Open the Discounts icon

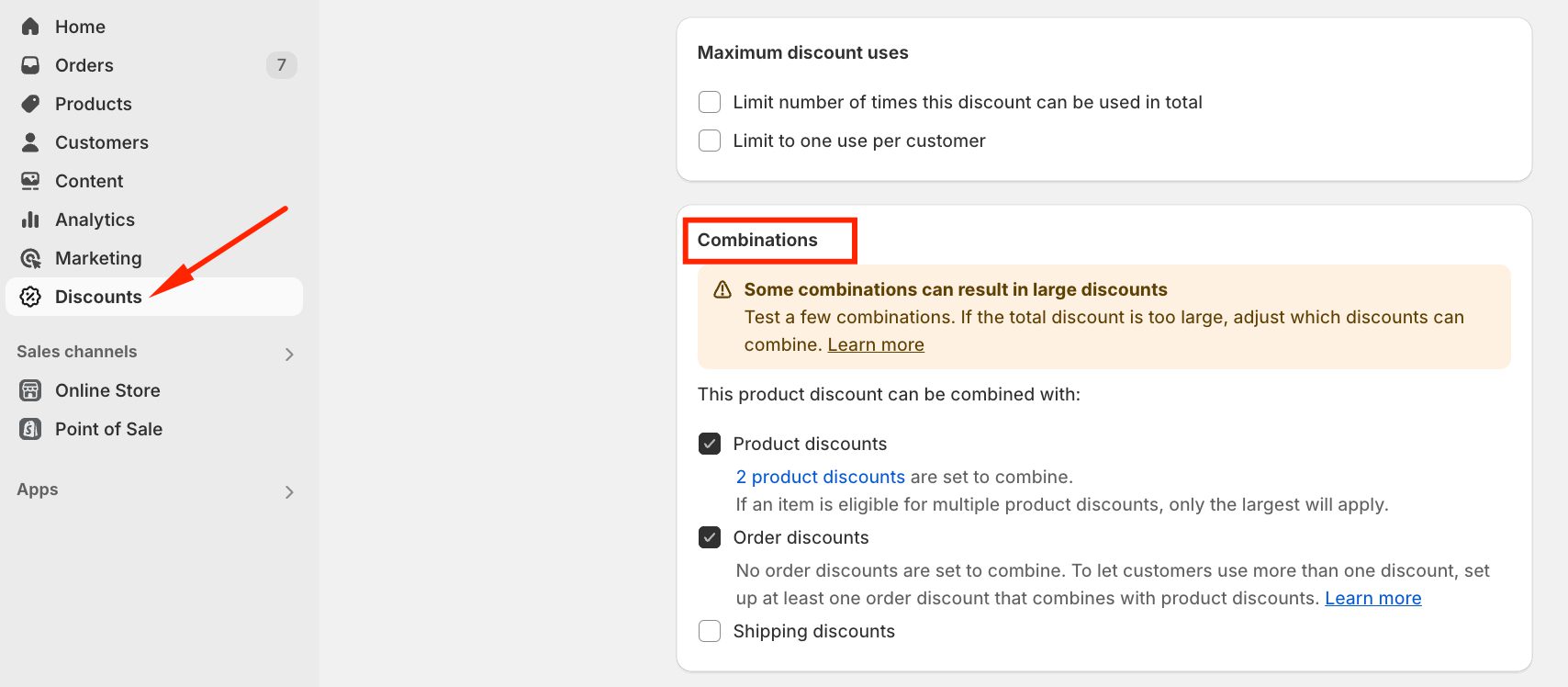click(30, 297)
